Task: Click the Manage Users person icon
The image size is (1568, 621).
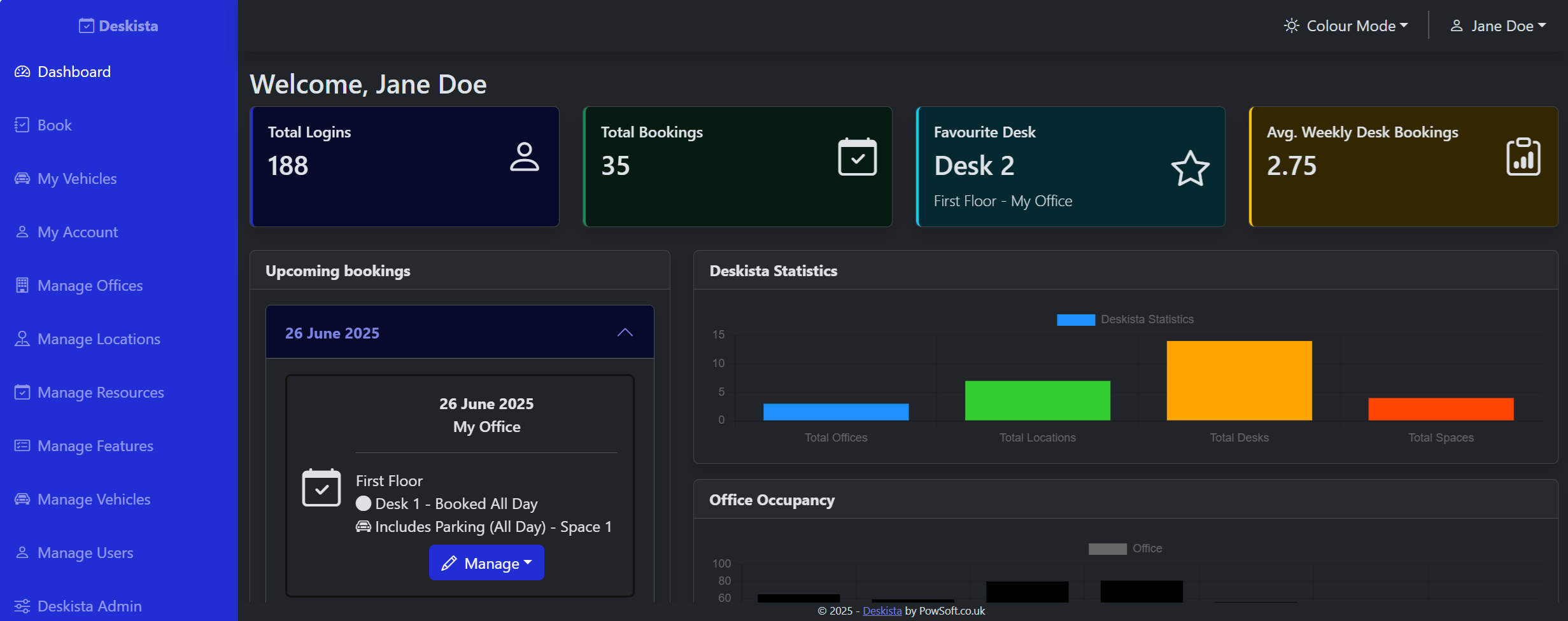Action: (22, 553)
